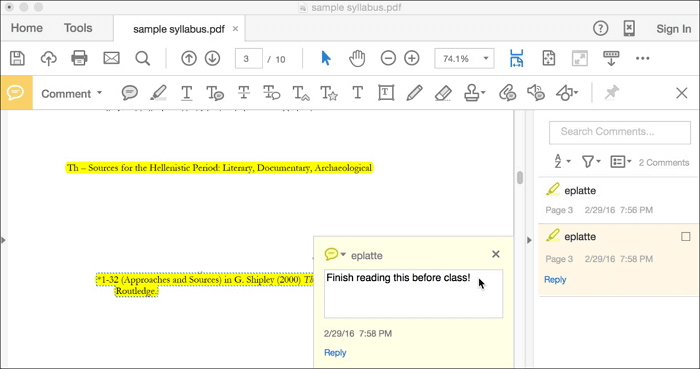Close the Comment toolbar with X
This screenshot has height=369, width=700.
(x=682, y=93)
